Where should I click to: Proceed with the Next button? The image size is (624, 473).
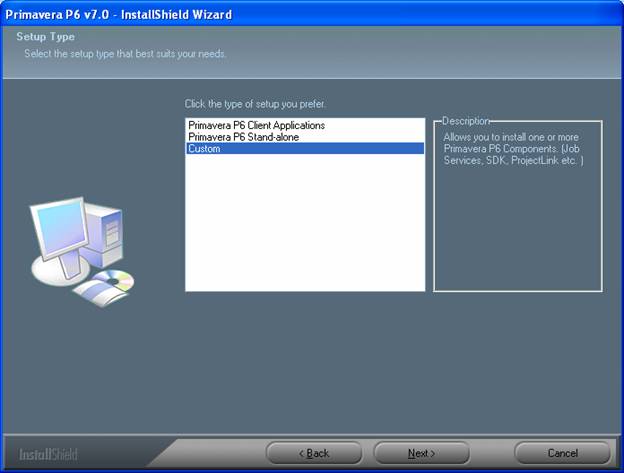[x=421, y=453]
